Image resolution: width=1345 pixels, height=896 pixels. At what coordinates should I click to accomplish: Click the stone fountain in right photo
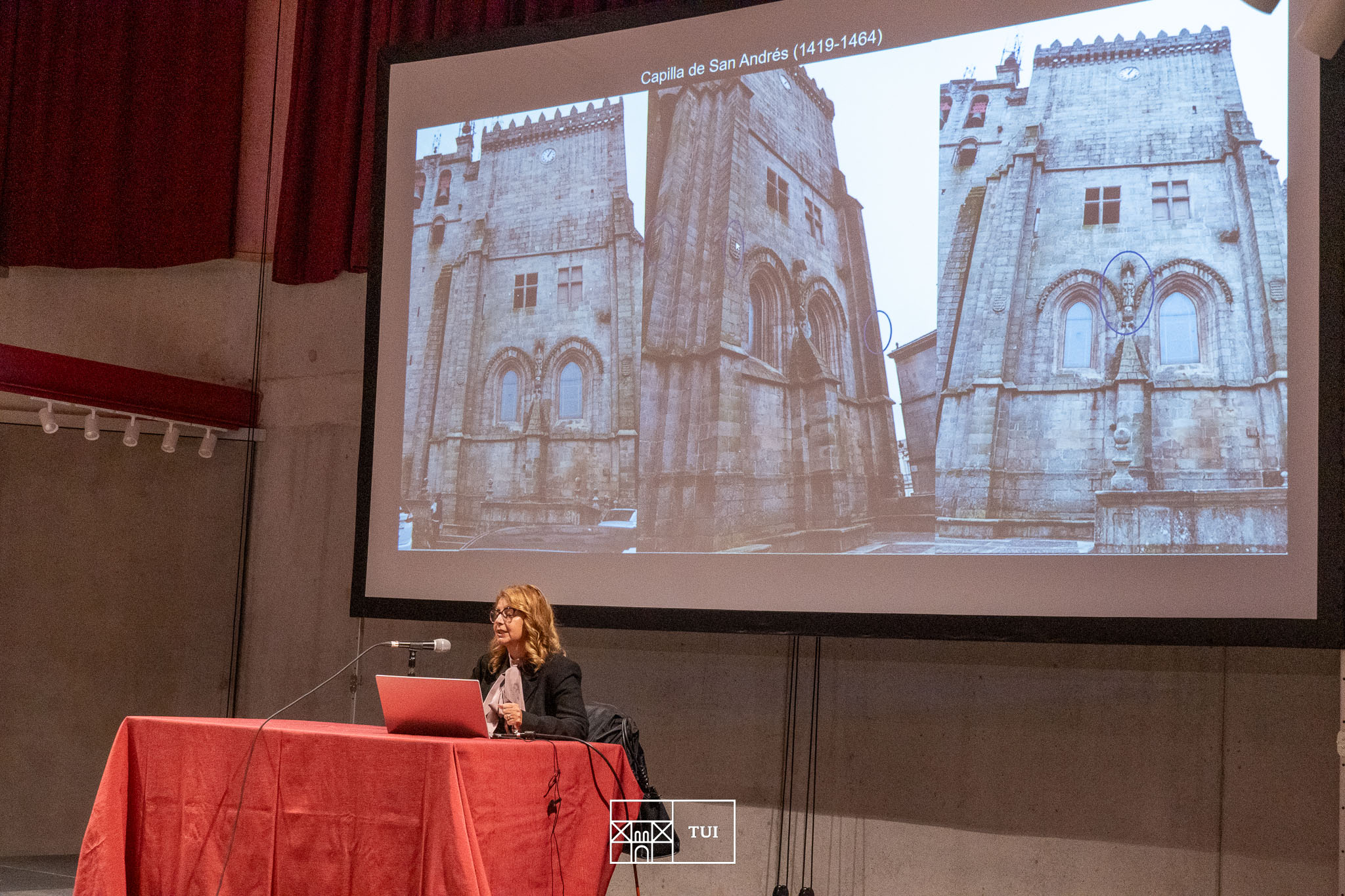[x=1122, y=459]
